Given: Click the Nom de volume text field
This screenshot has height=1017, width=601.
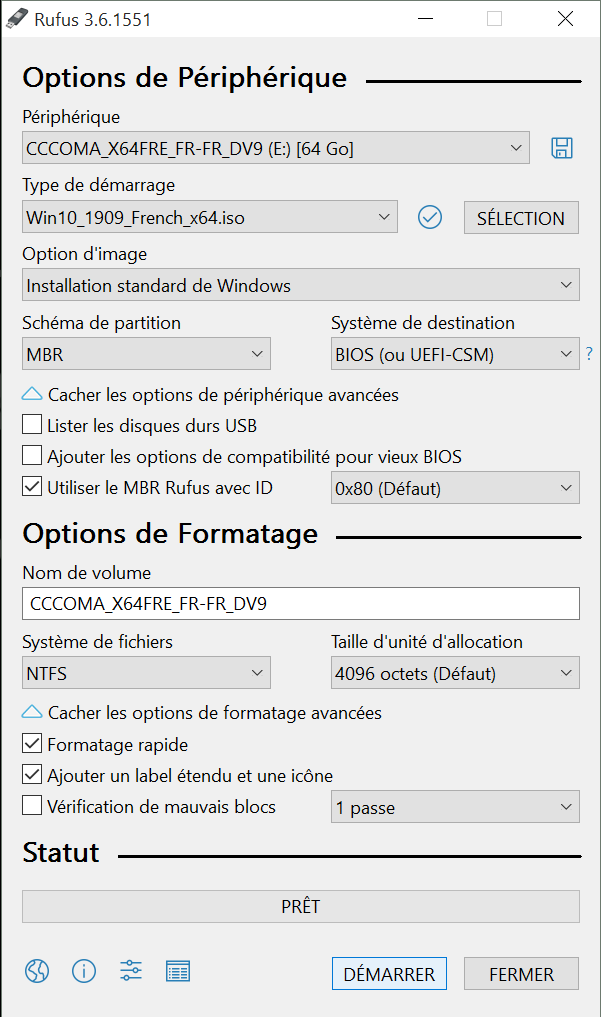Looking at the screenshot, I should (x=300, y=604).
